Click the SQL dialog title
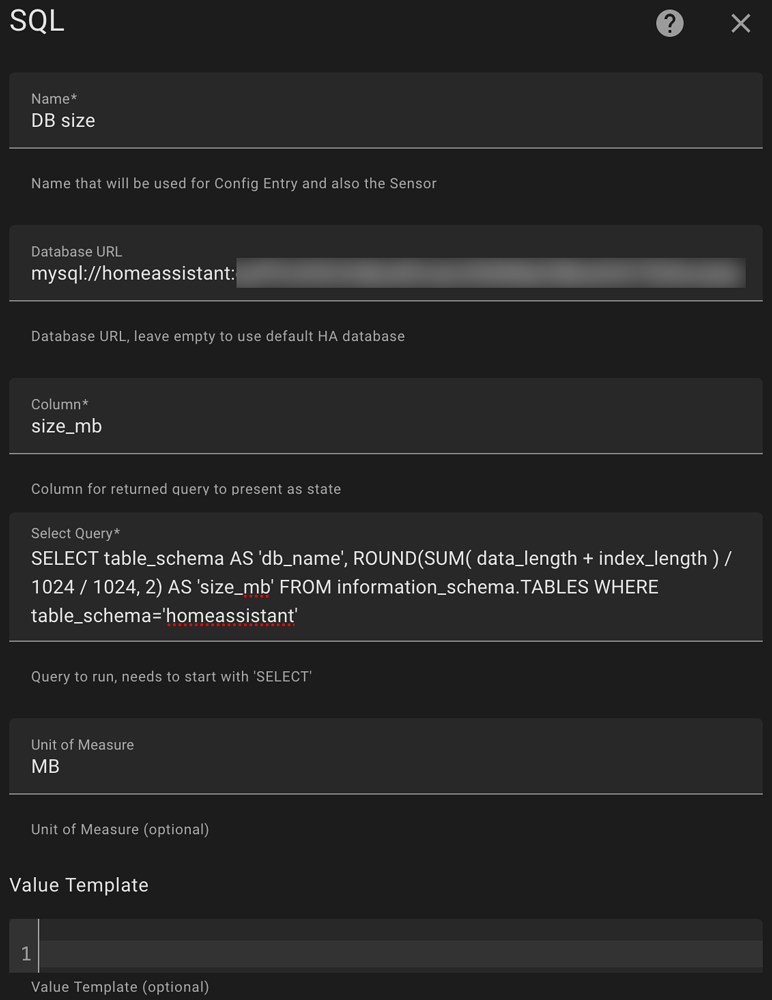This screenshot has height=1000, width=772. pyautogui.click(x=36, y=20)
